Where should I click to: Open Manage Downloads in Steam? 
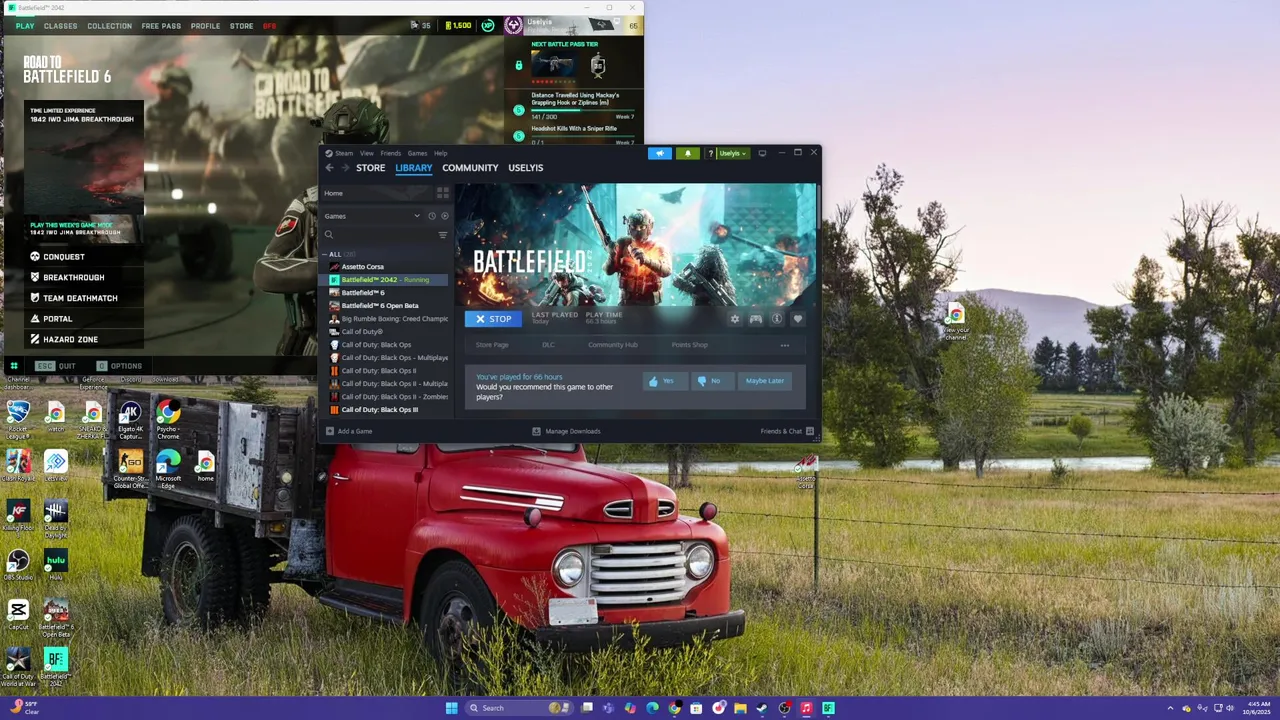(x=566, y=432)
